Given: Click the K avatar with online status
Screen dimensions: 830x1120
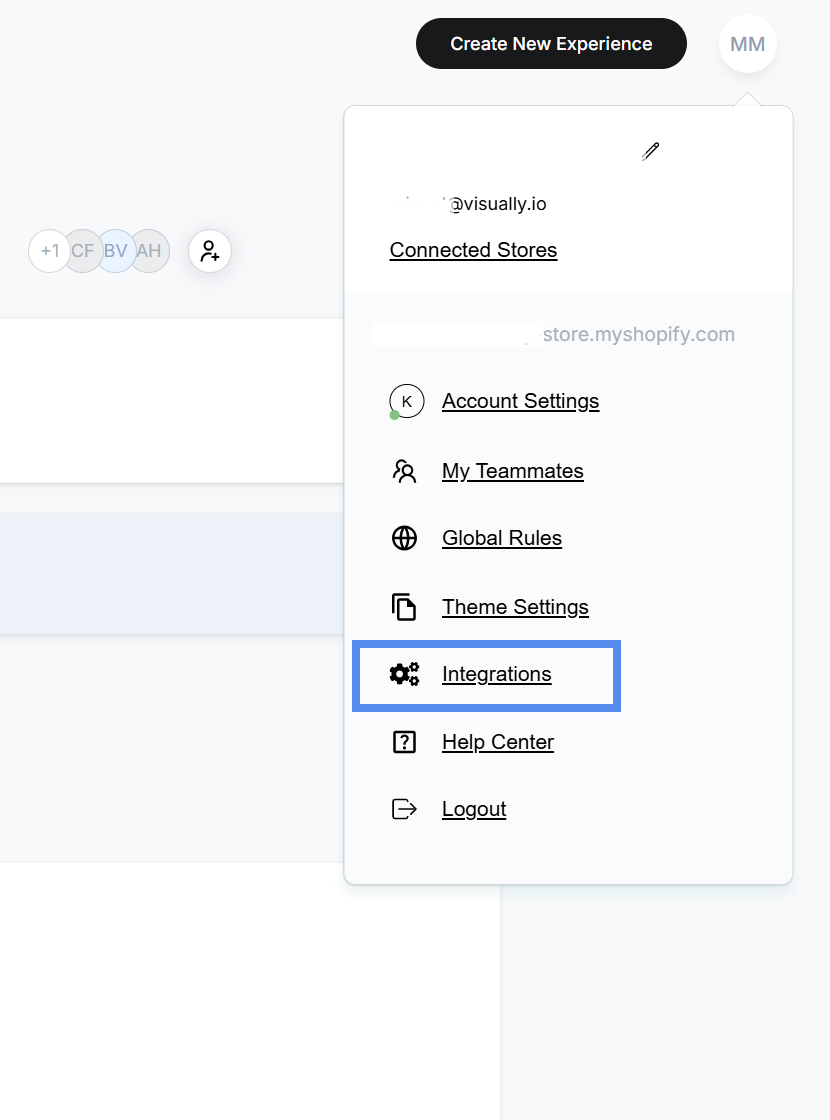Looking at the screenshot, I should coord(406,400).
